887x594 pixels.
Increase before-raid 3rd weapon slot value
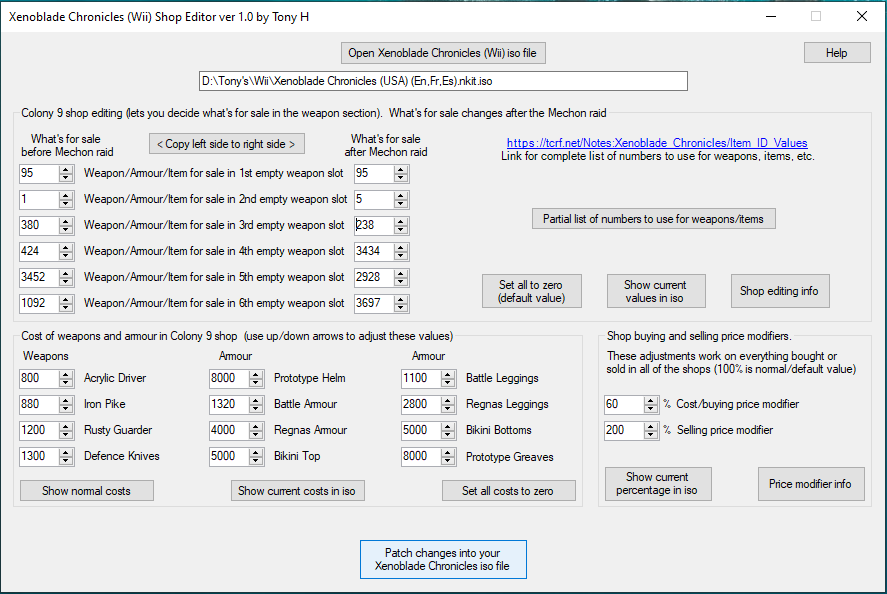(x=66, y=222)
